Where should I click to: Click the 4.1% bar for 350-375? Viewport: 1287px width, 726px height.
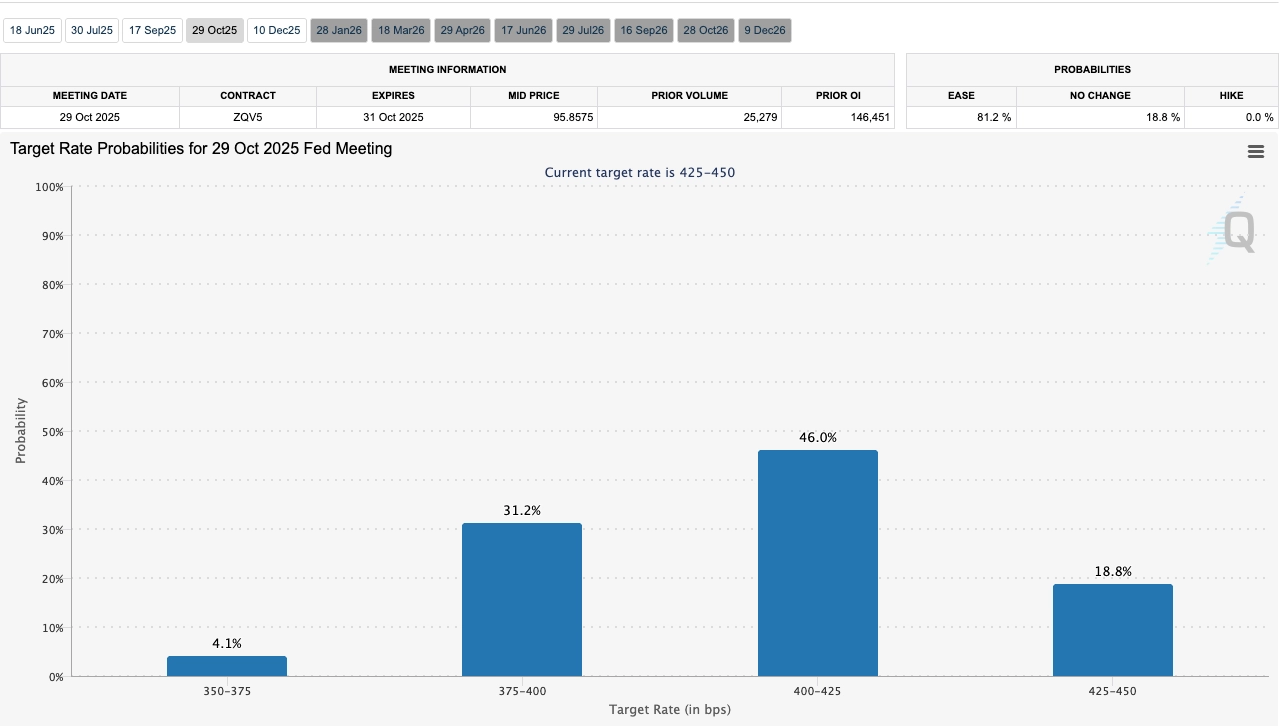tap(227, 666)
